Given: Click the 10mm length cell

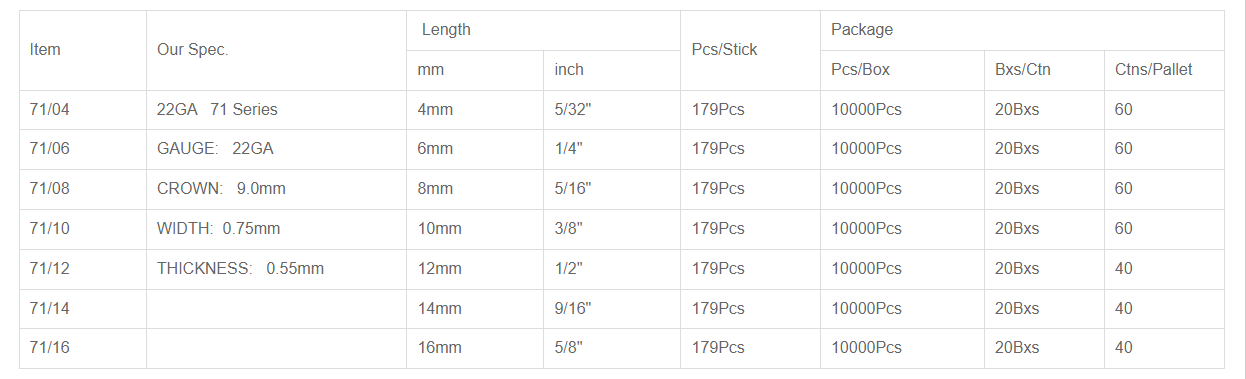Looking at the screenshot, I should 475,229.
